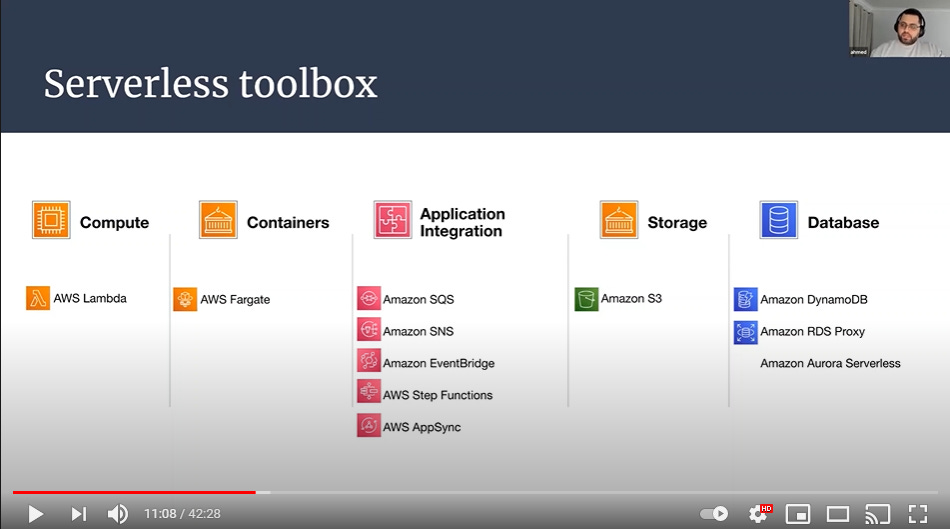Screen dimensions: 950x529
Task: Mute the video volume
Action: click(x=118, y=514)
